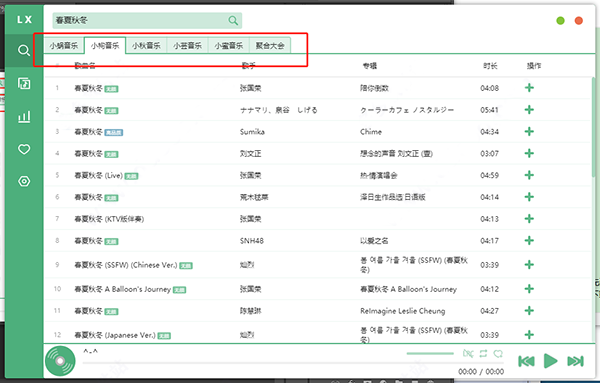
Task: Select the duration 05:41
Action: [x=489, y=110]
